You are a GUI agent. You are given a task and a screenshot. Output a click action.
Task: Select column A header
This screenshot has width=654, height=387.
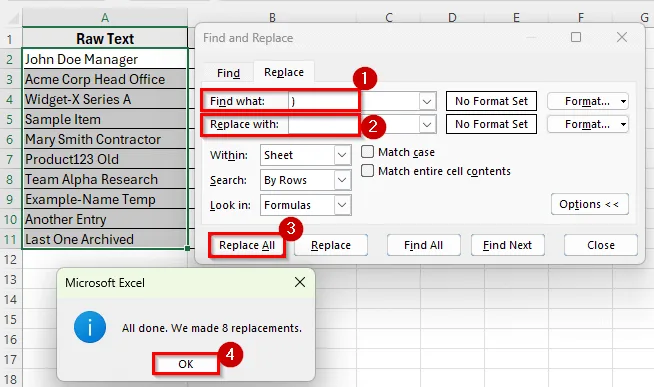(105, 18)
